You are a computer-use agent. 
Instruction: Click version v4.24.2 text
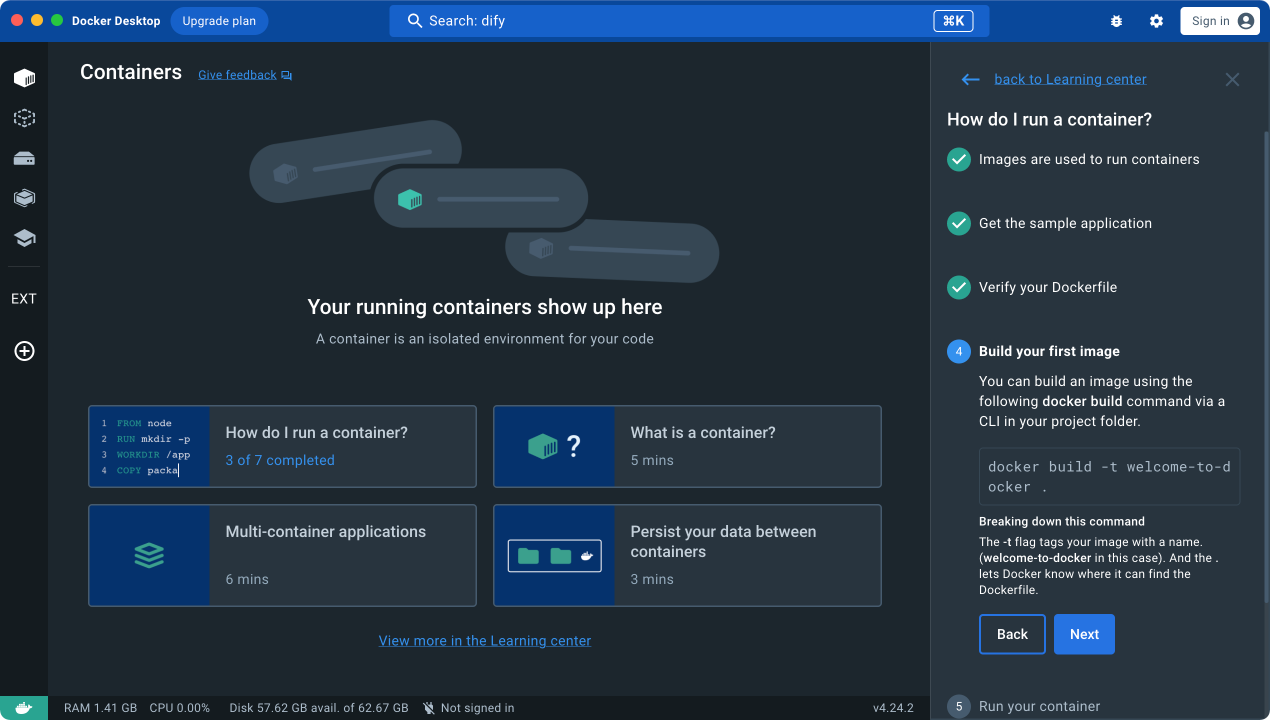(893, 708)
